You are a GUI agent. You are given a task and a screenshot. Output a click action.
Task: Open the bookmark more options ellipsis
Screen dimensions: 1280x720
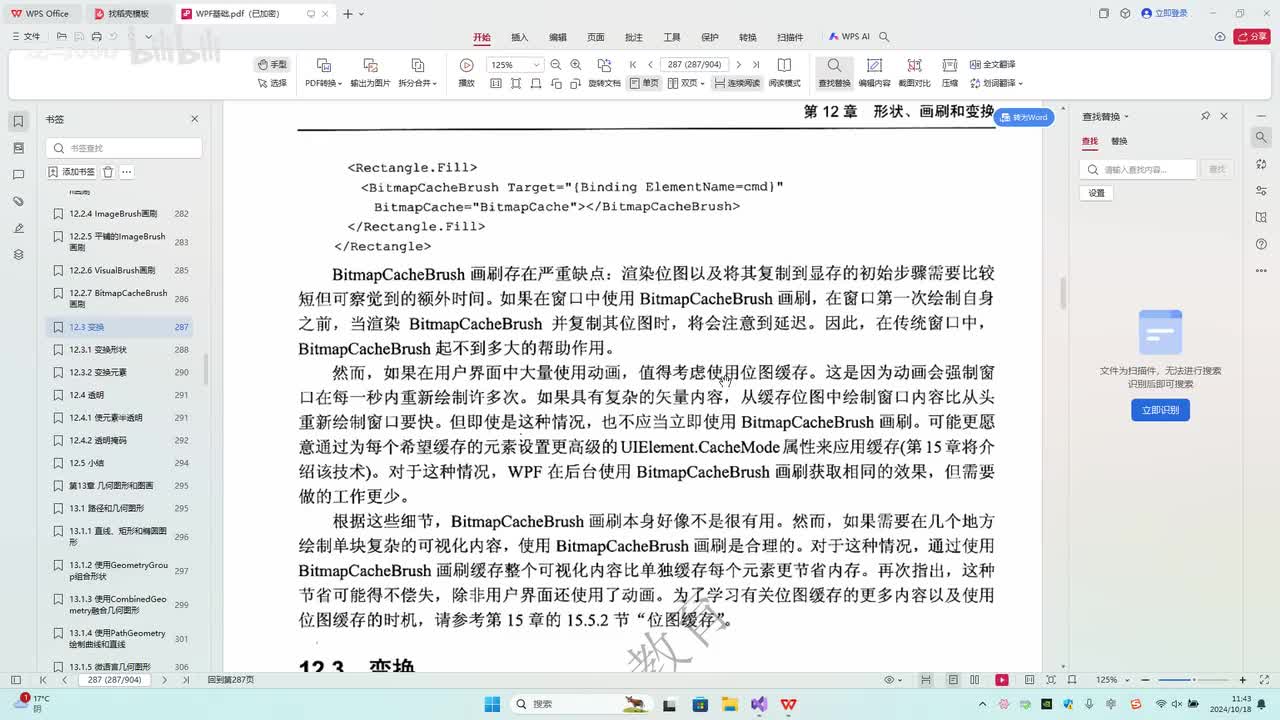126,172
